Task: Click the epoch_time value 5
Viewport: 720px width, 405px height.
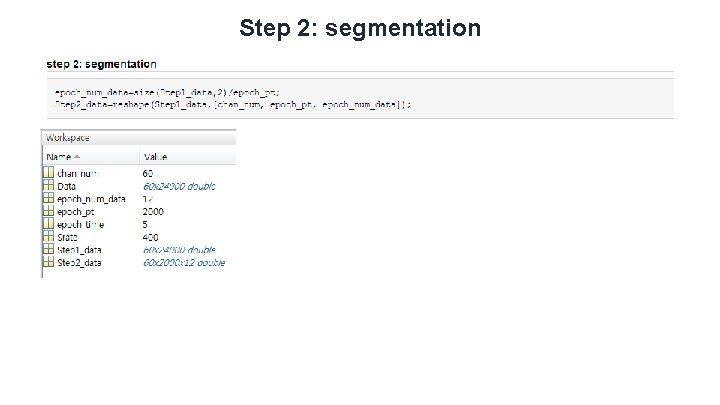Action: 145,225
